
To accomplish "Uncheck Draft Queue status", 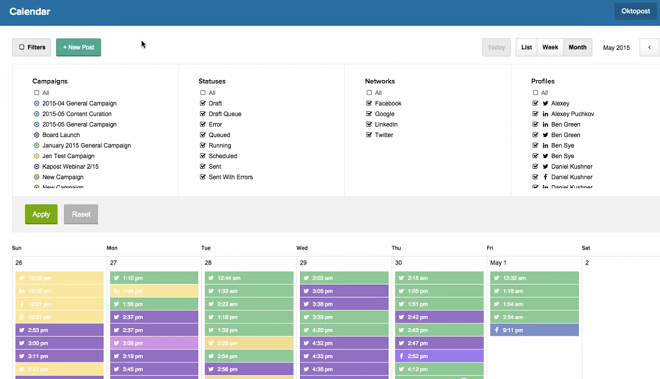I will pos(203,114).
